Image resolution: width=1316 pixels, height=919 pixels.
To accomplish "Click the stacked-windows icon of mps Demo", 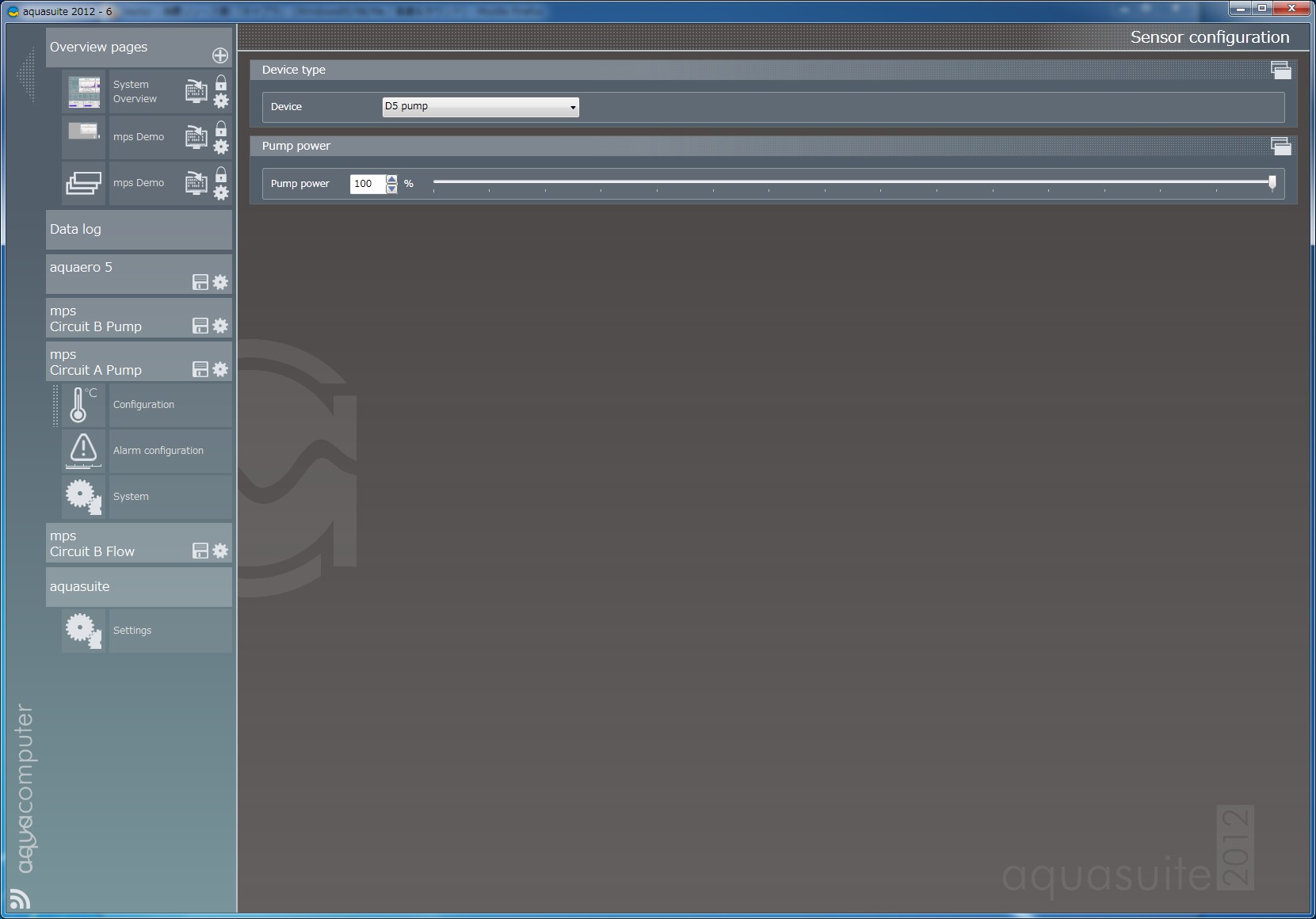I will pos(84,183).
